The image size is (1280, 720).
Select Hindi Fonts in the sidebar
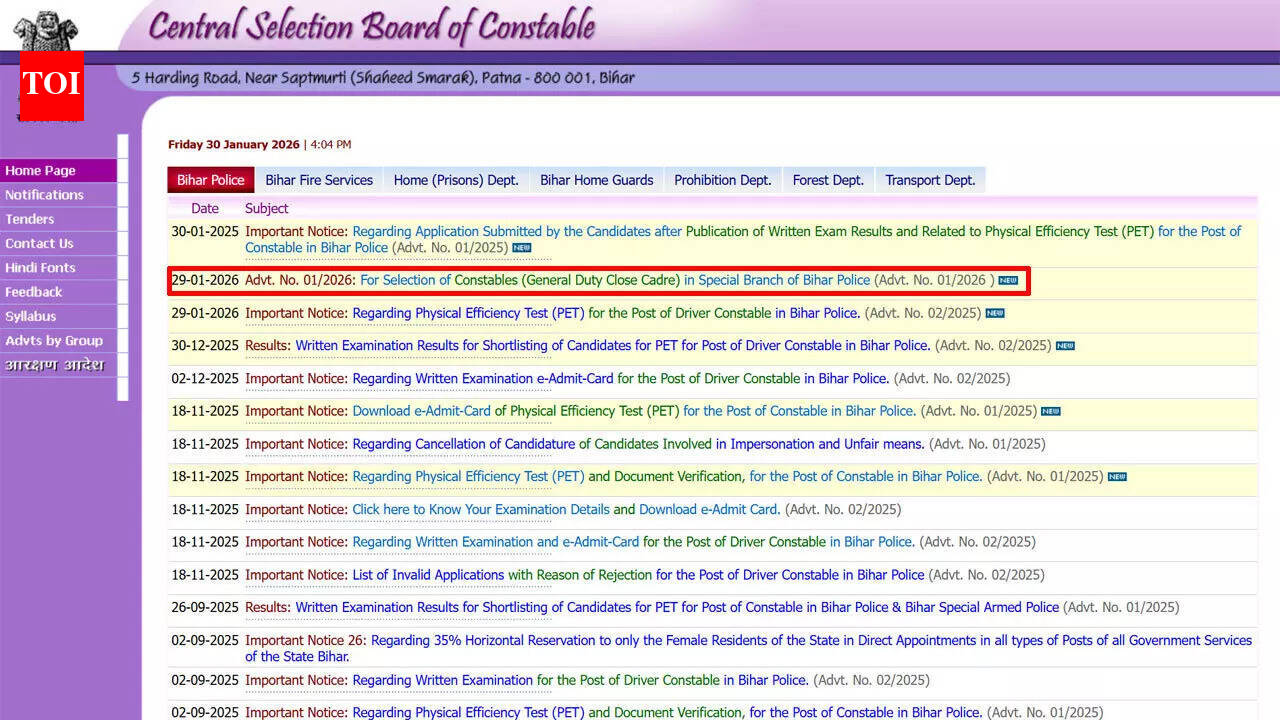(40, 267)
